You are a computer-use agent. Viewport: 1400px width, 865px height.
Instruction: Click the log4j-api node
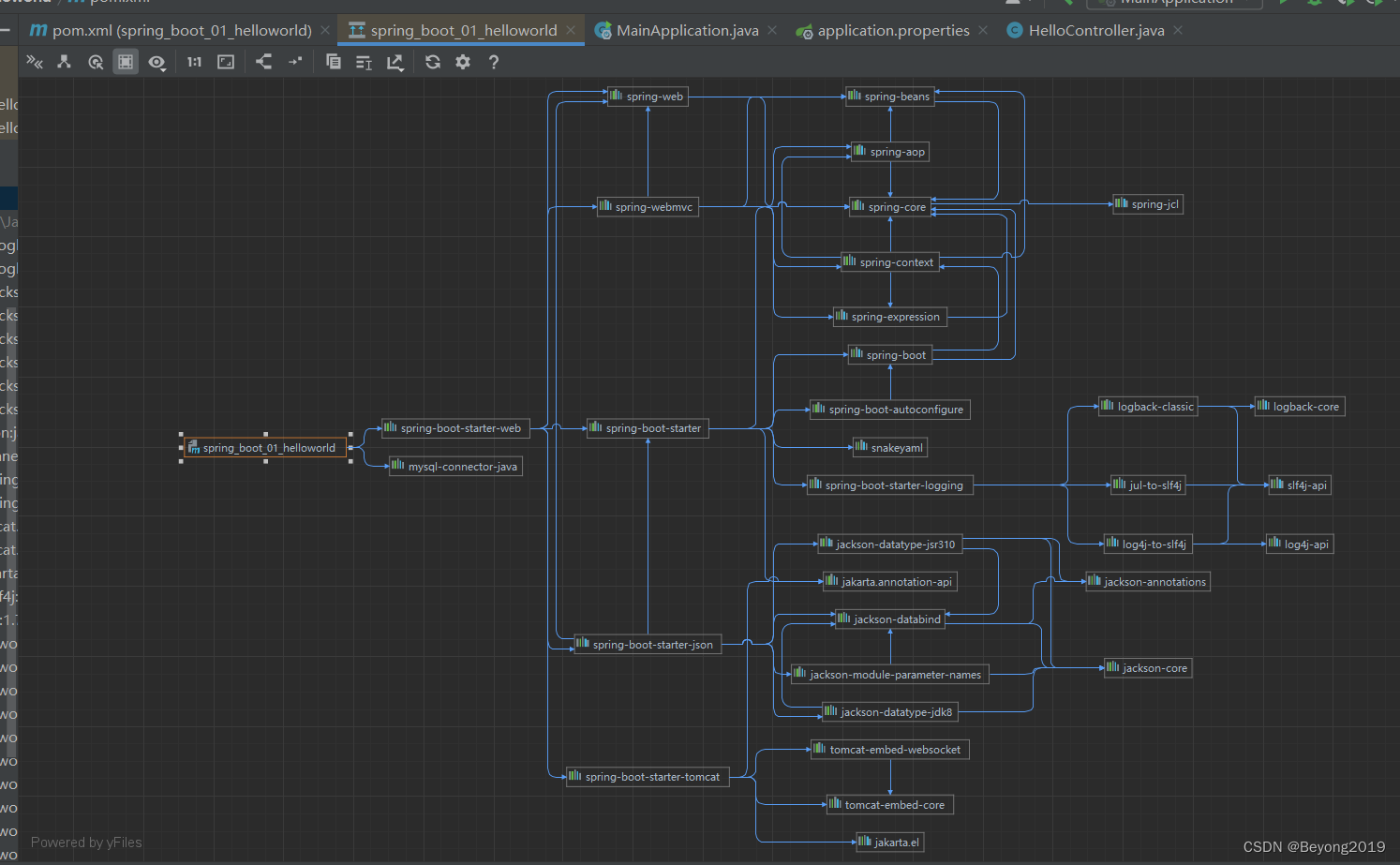click(x=1300, y=544)
